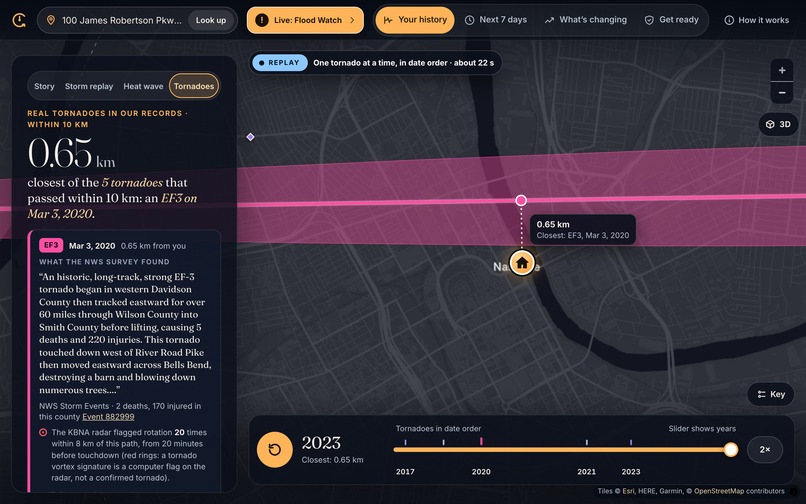Click the large "0.65 km" heading distance

click(x=71, y=153)
